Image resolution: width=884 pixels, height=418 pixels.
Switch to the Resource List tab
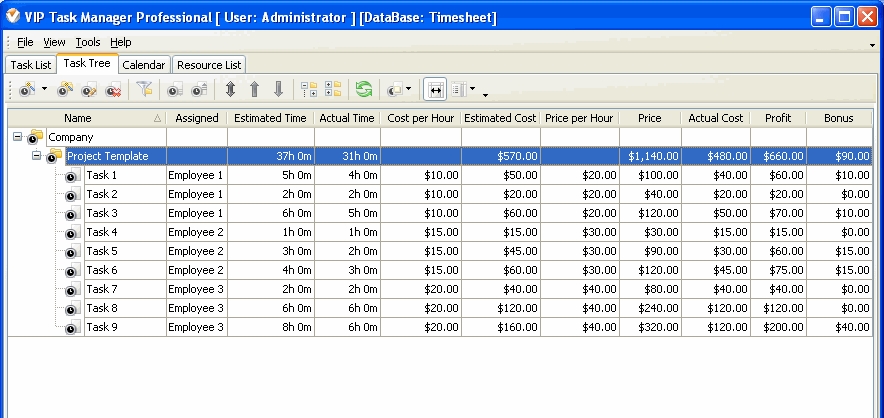209,65
